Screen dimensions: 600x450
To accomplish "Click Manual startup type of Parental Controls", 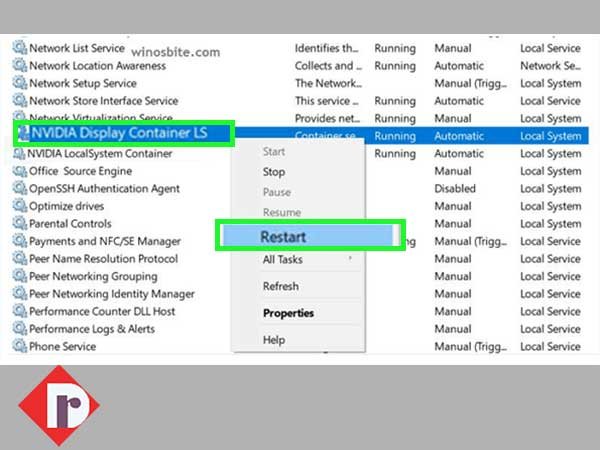I will tap(453, 224).
